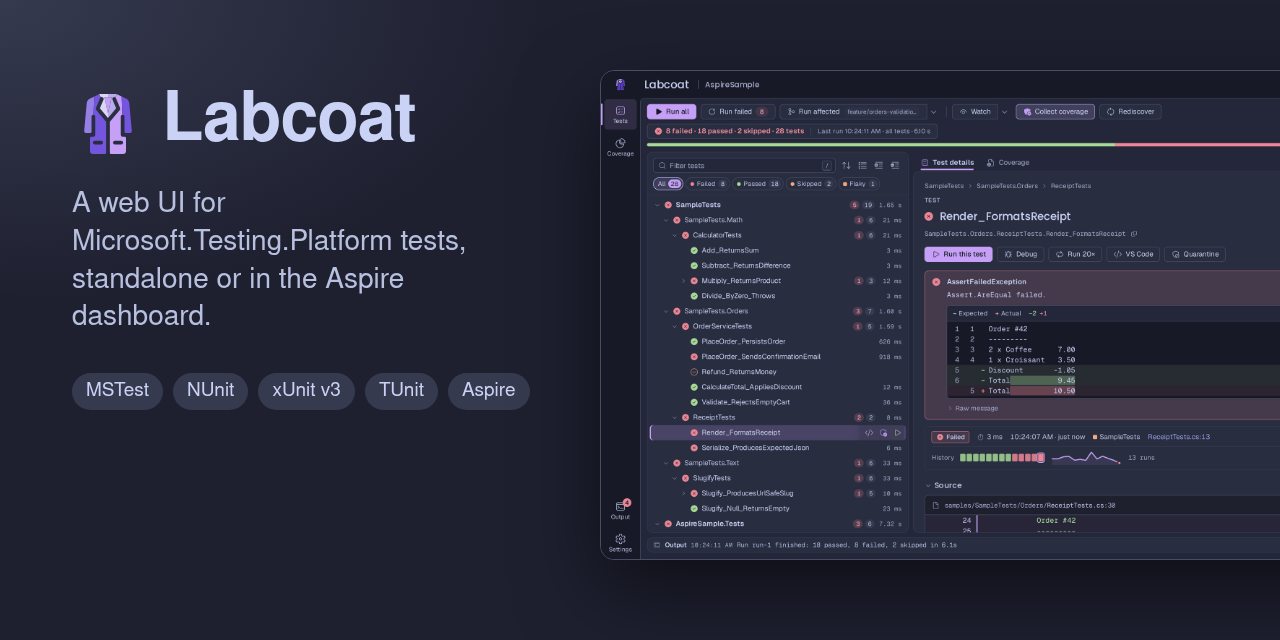Click the run history bar strip
The width and height of the screenshot is (1280, 640).
click(x=1002, y=457)
